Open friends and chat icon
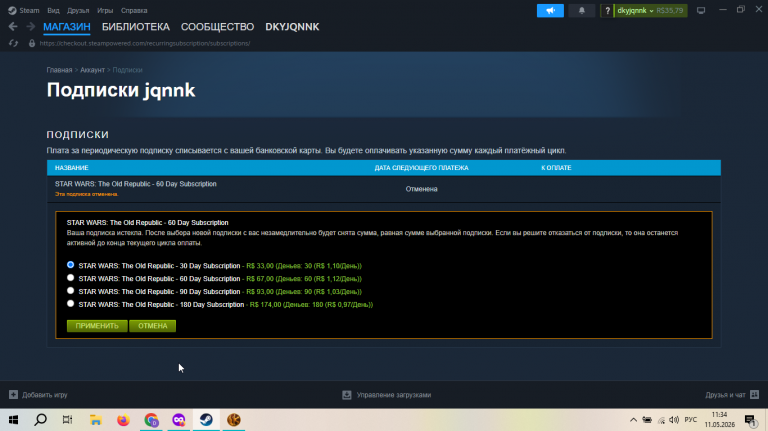768x431 pixels. (x=755, y=394)
